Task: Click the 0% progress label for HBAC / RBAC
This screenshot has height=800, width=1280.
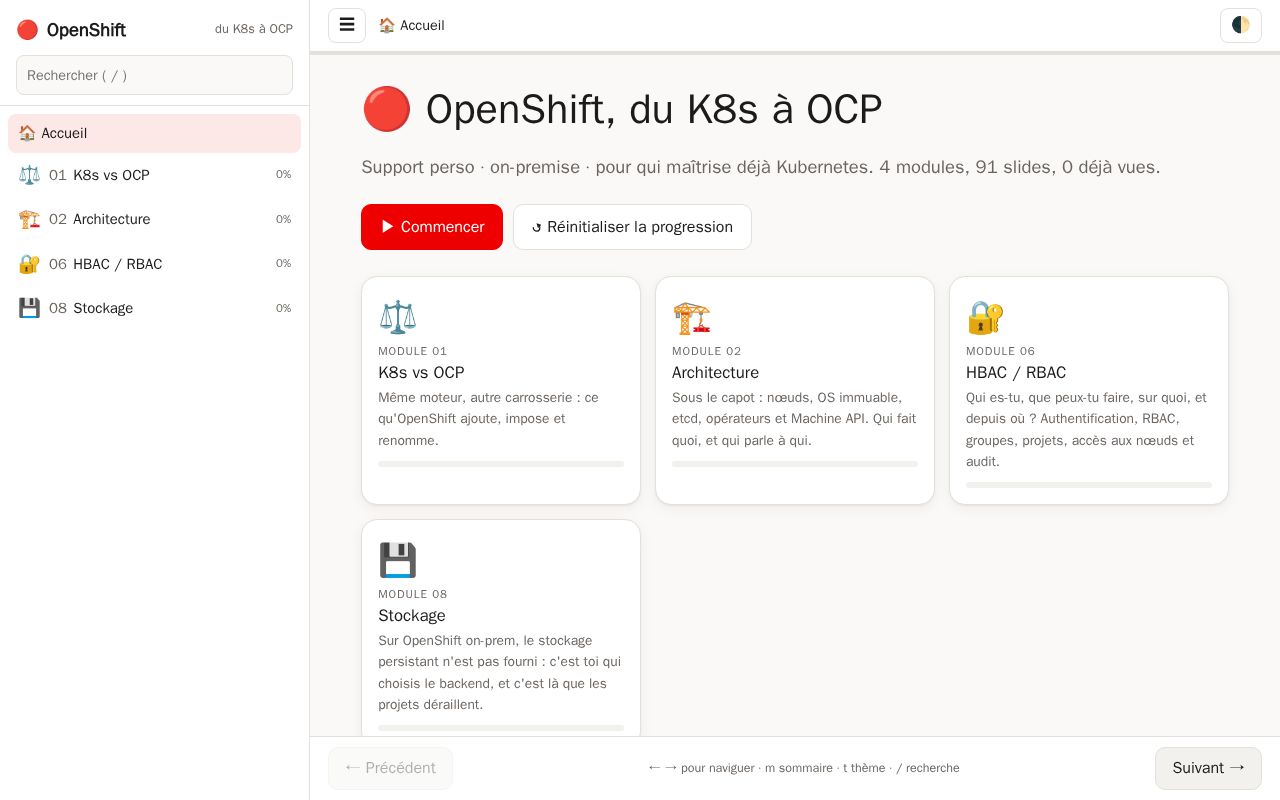Action: (x=284, y=264)
